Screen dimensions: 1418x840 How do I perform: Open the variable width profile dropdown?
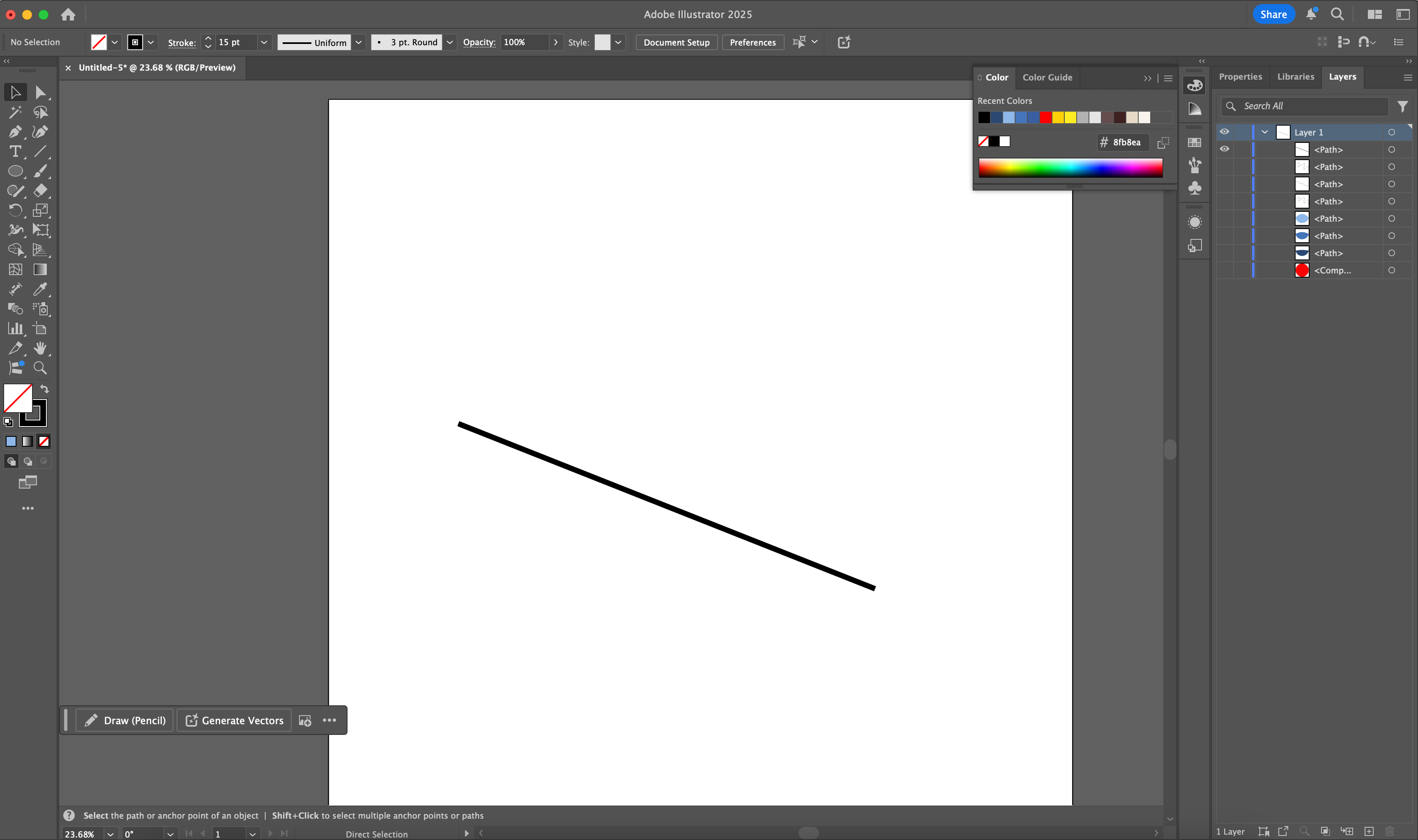(359, 42)
